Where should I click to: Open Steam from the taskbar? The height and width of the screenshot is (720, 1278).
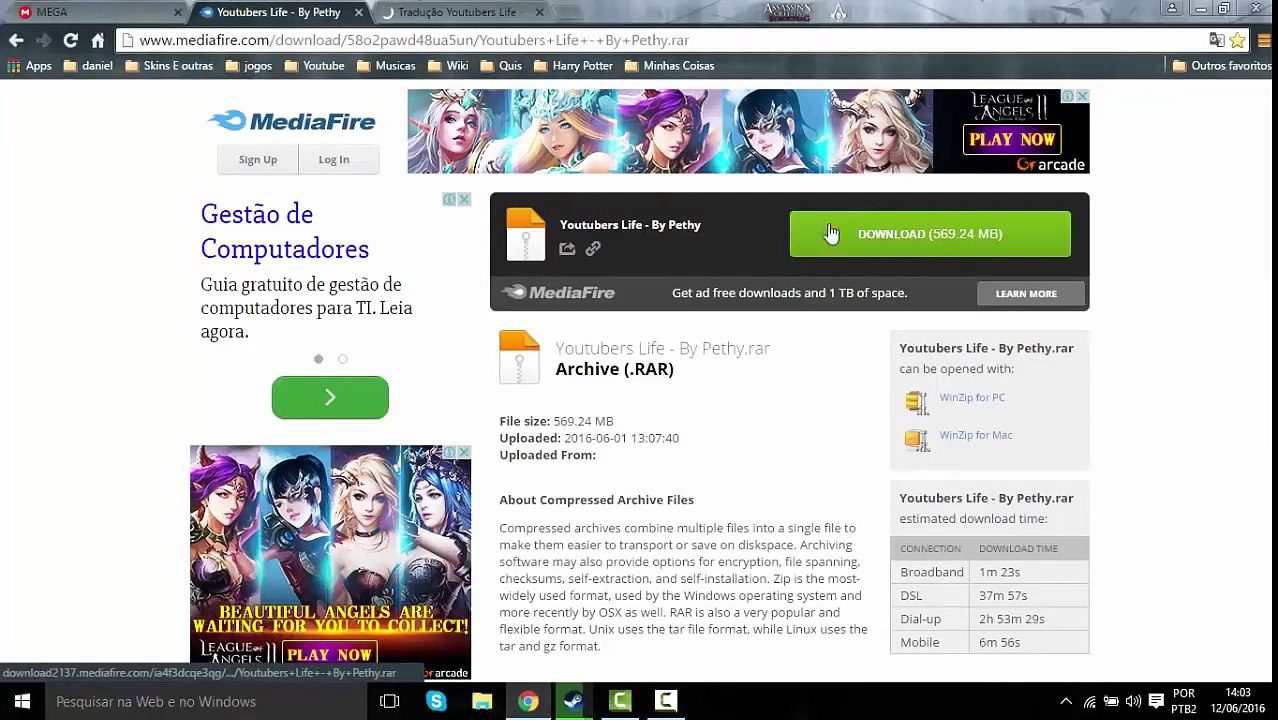(x=574, y=702)
